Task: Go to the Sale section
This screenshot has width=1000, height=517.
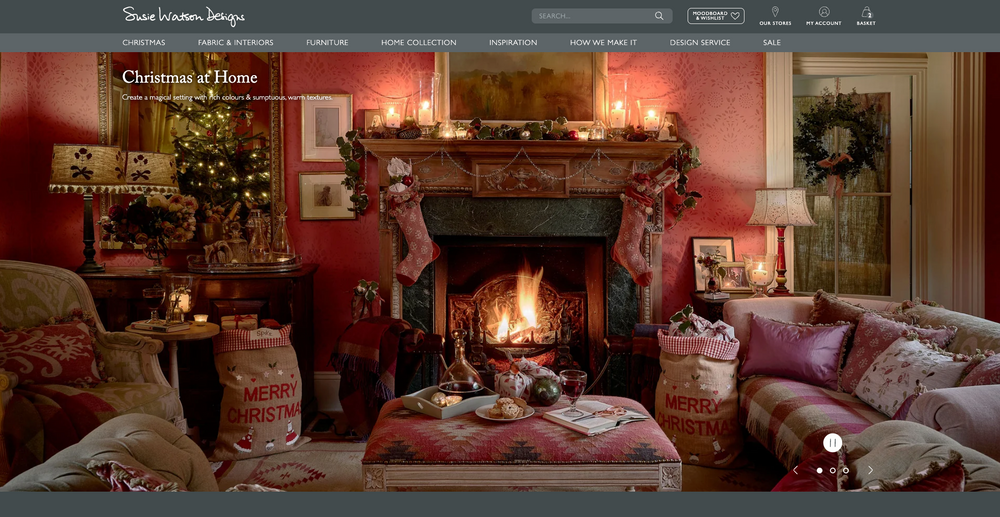Action: pyautogui.click(x=771, y=43)
